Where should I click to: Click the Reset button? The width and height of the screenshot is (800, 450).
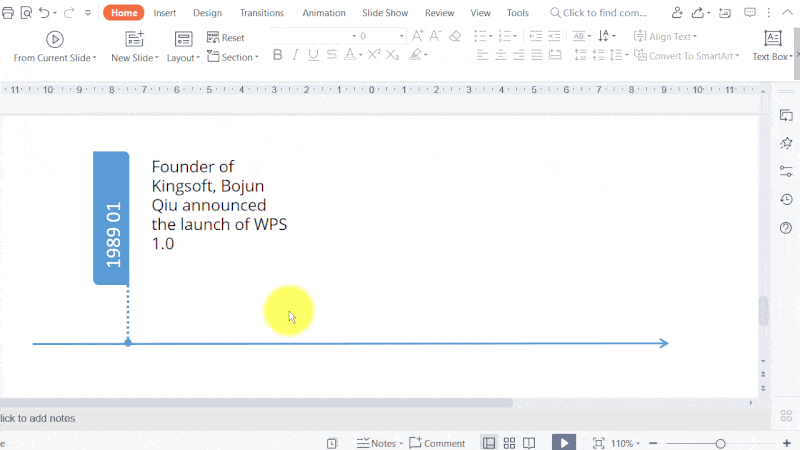click(x=226, y=37)
